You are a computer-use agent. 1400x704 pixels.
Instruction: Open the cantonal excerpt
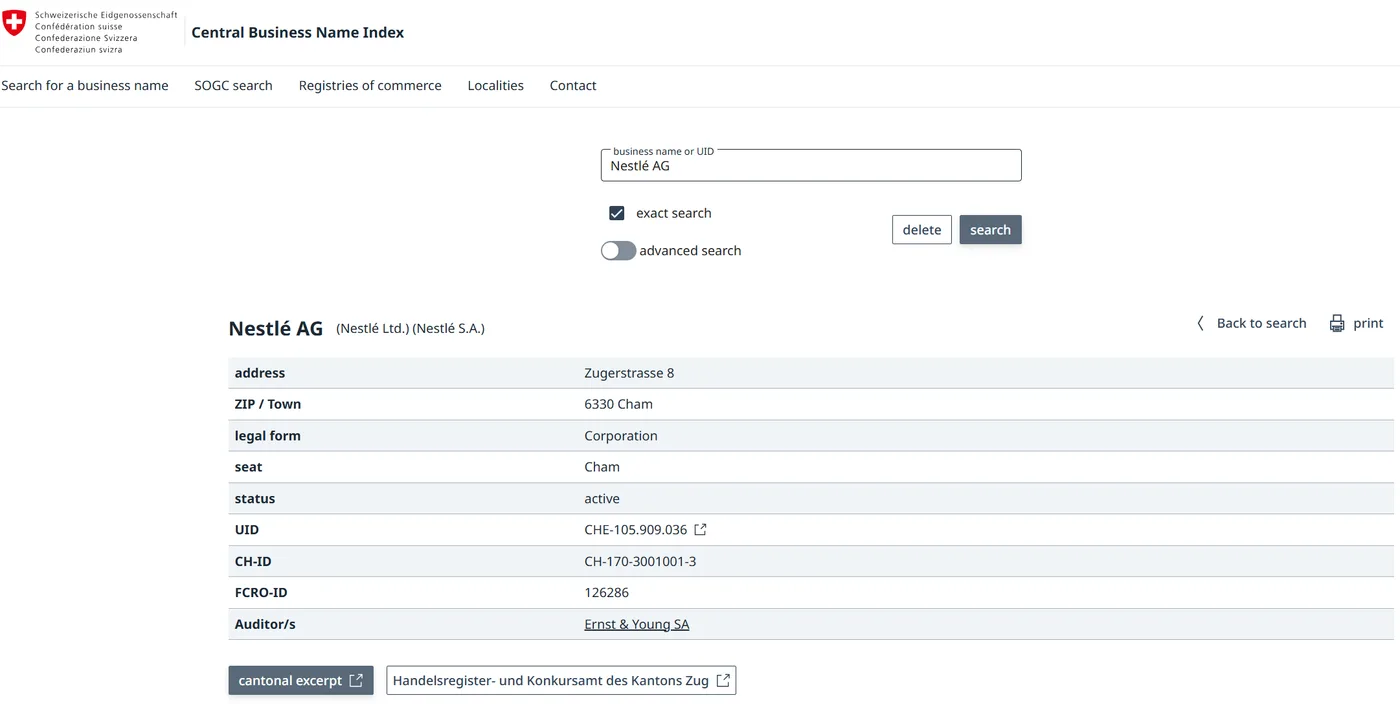(301, 680)
